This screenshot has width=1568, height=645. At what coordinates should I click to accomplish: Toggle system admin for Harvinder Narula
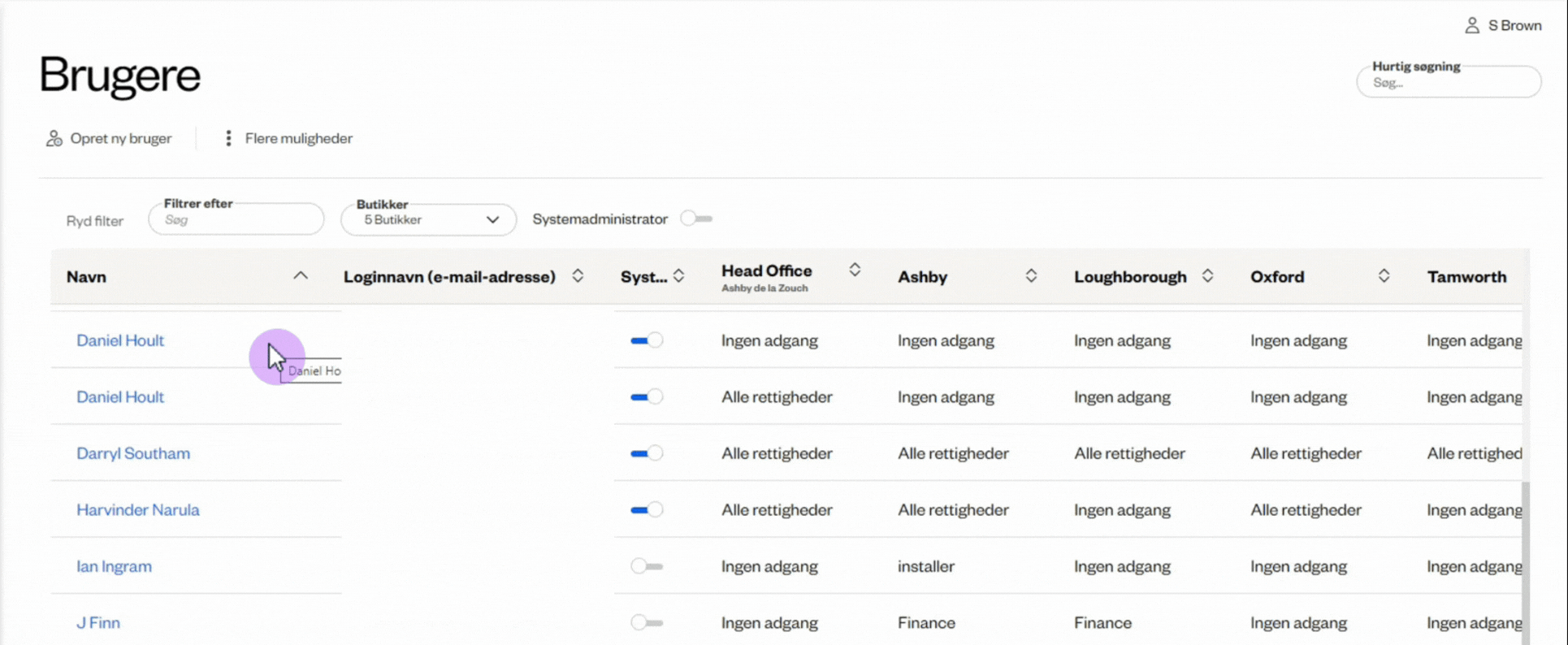coord(647,509)
